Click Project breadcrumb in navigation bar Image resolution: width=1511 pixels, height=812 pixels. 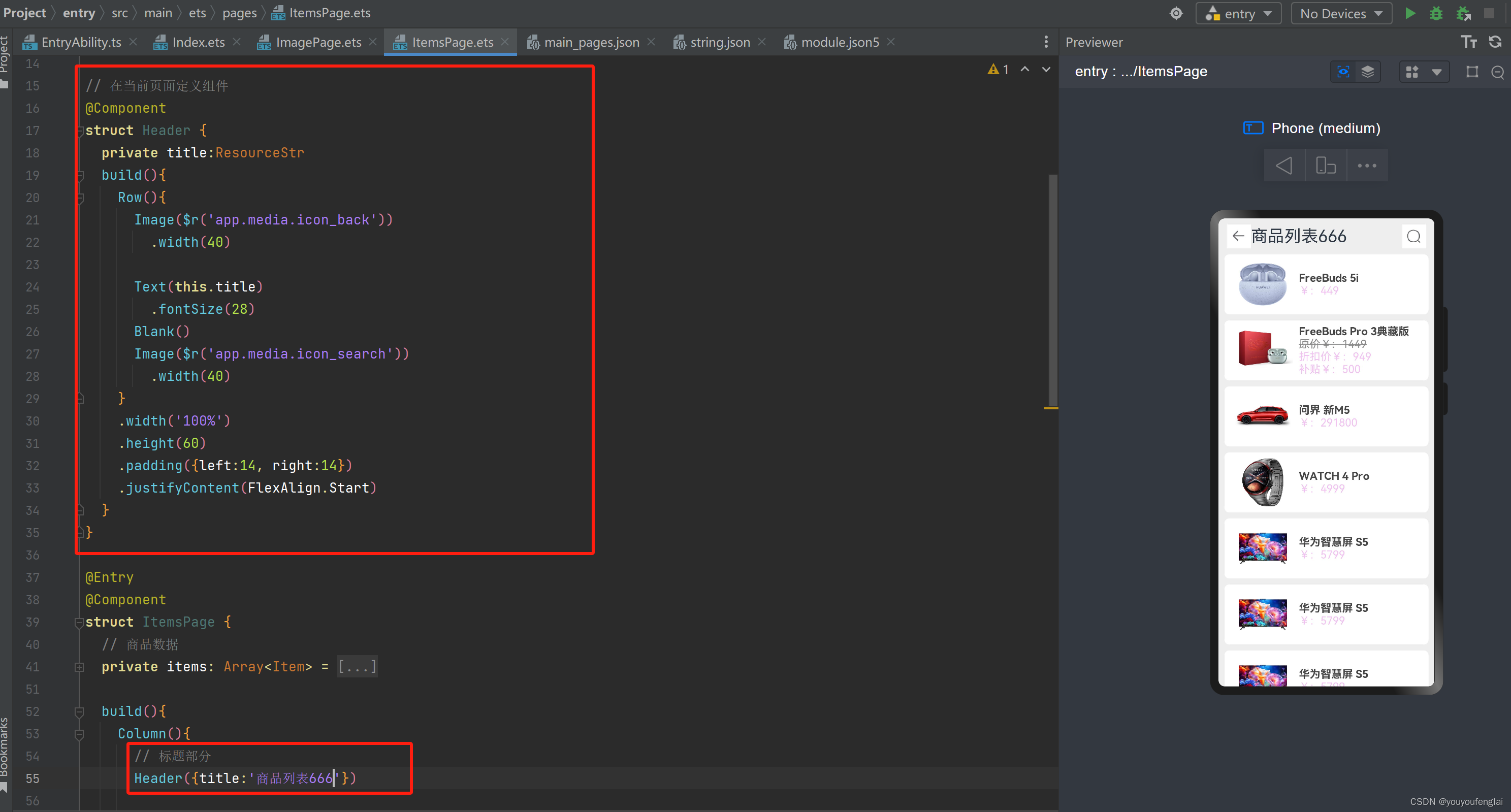[x=24, y=12]
